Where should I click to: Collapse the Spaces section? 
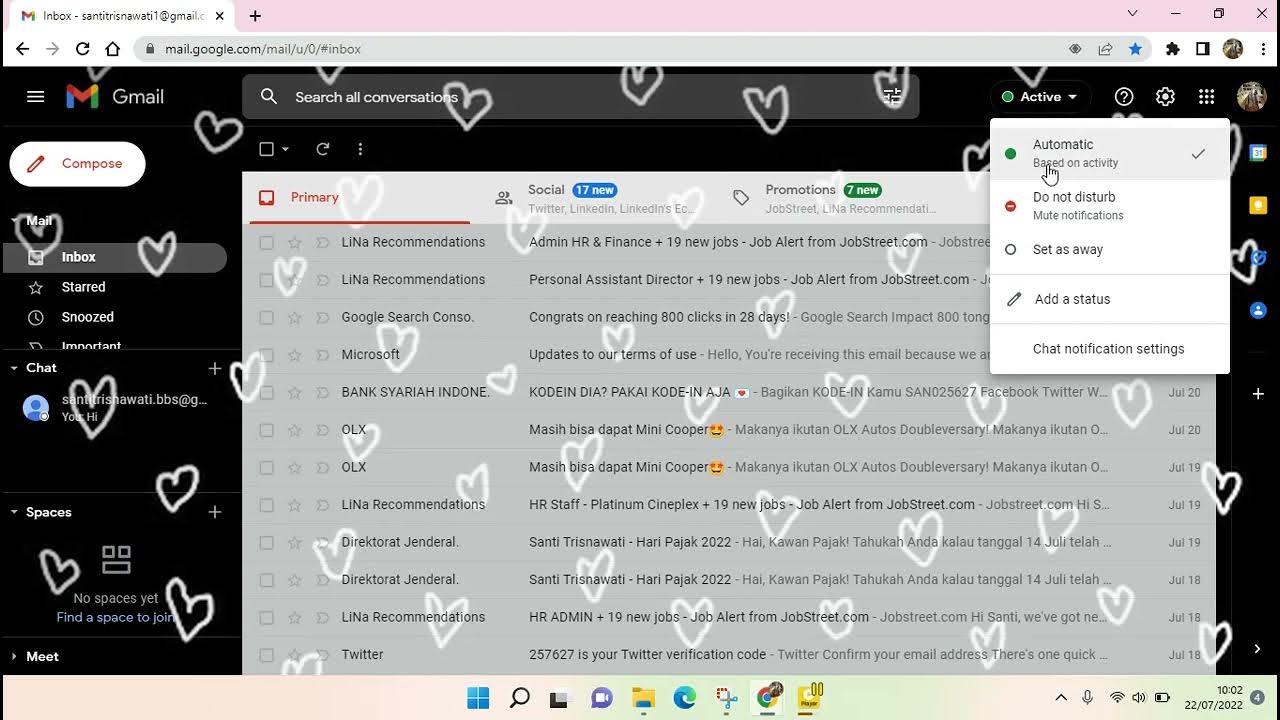point(14,512)
